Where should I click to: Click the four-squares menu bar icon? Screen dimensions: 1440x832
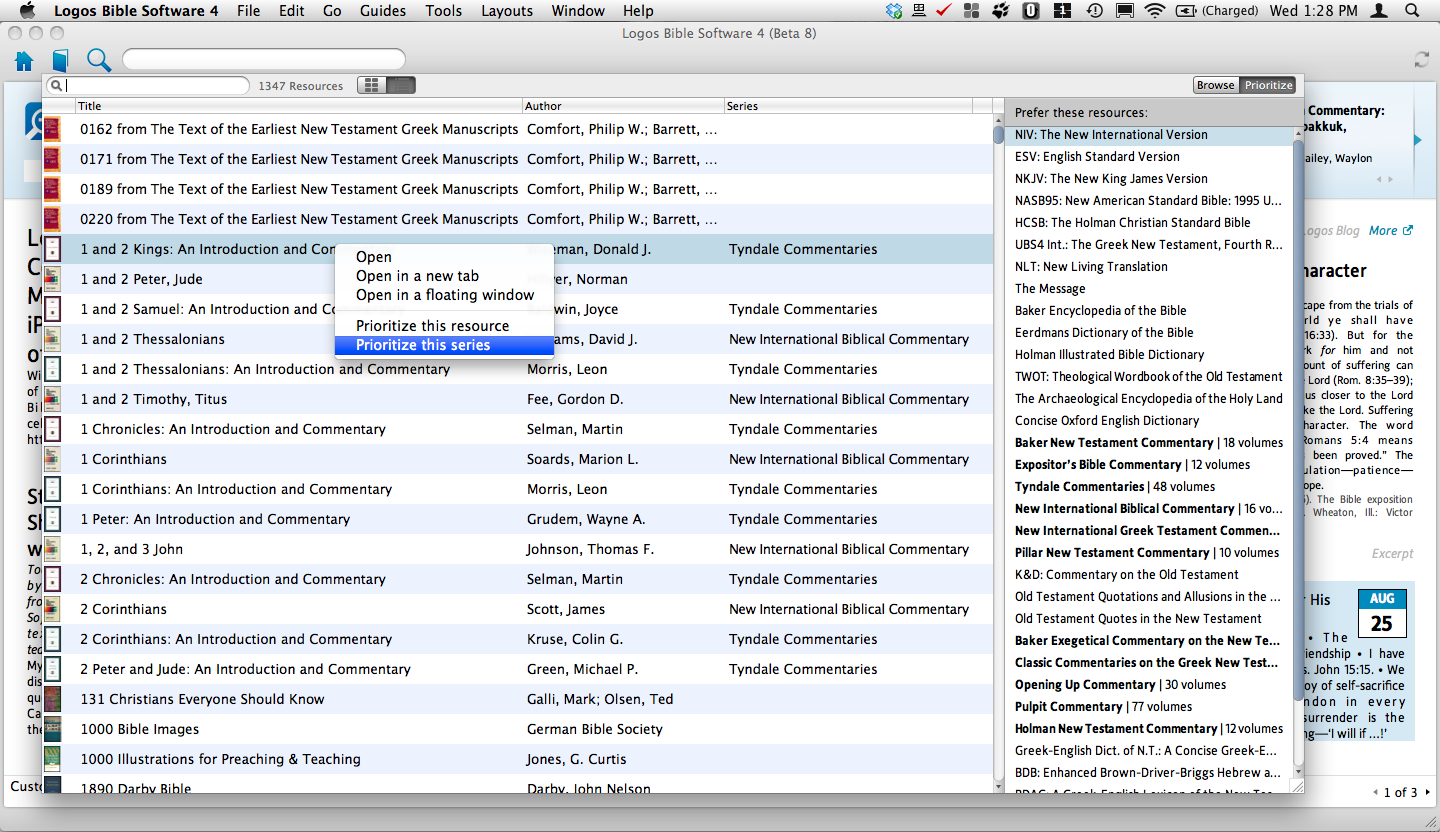971,11
